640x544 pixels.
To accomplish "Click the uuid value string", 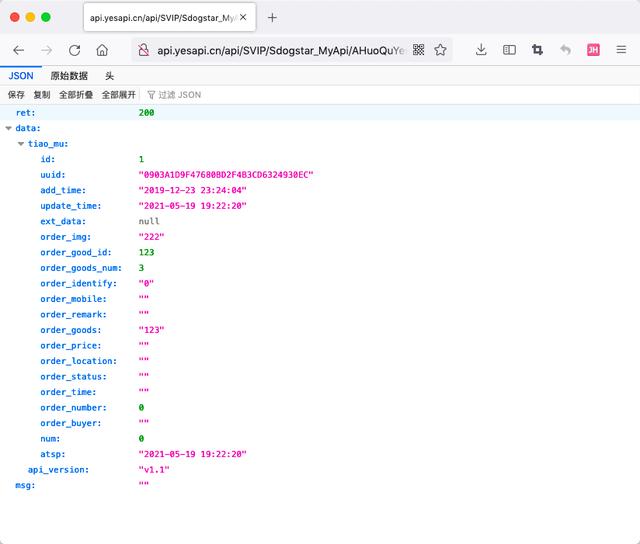I will [x=226, y=175].
